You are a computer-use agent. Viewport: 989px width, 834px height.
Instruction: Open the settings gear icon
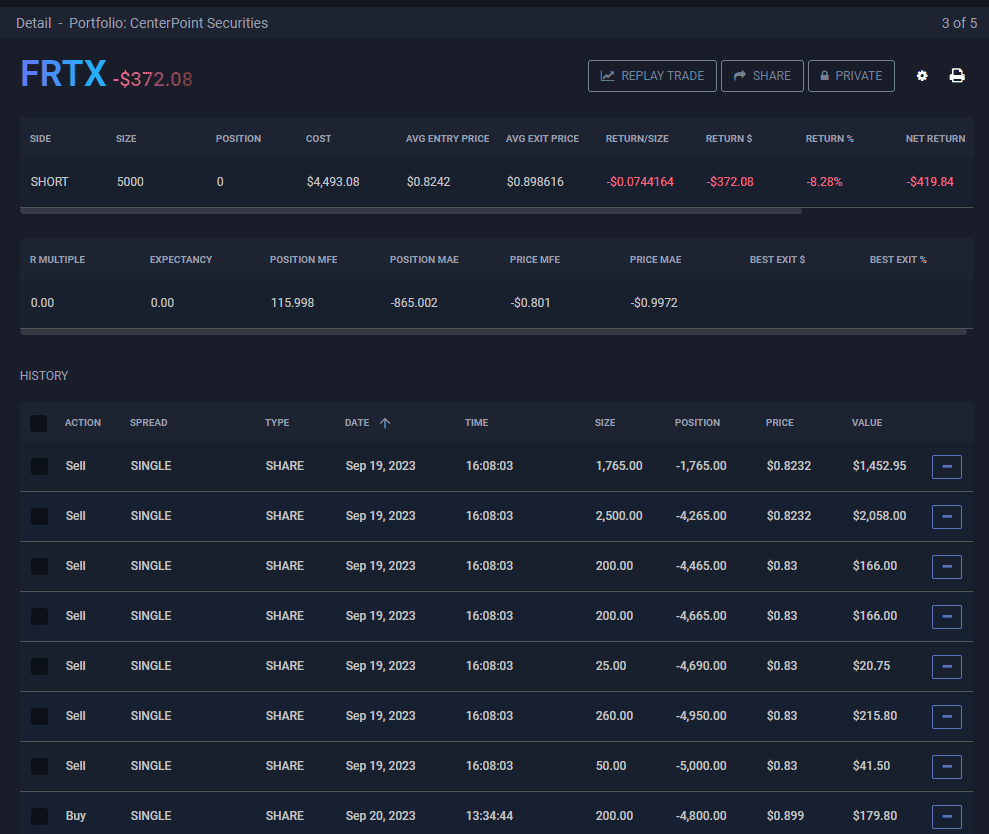(x=922, y=76)
